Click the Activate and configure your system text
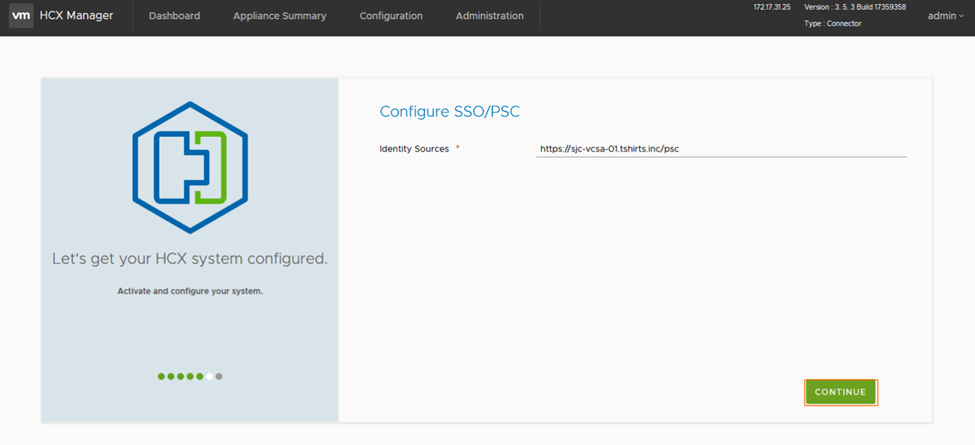This screenshot has height=445, width=975. pyautogui.click(x=190, y=291)
